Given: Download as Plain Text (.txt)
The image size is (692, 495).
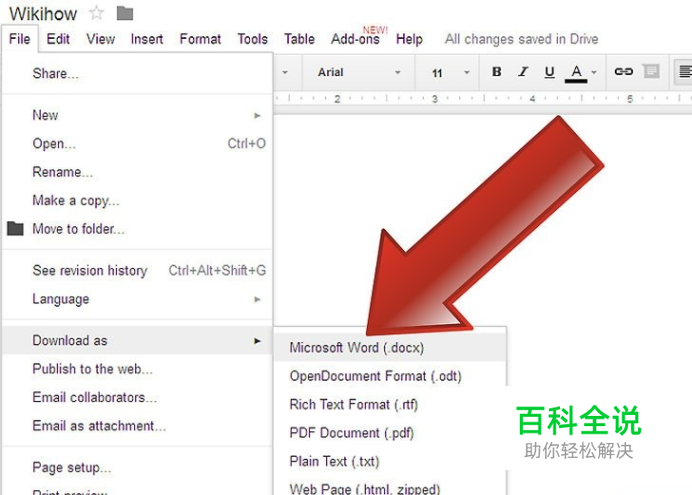Looking at the screenshot, I should (x=390, y=461).
